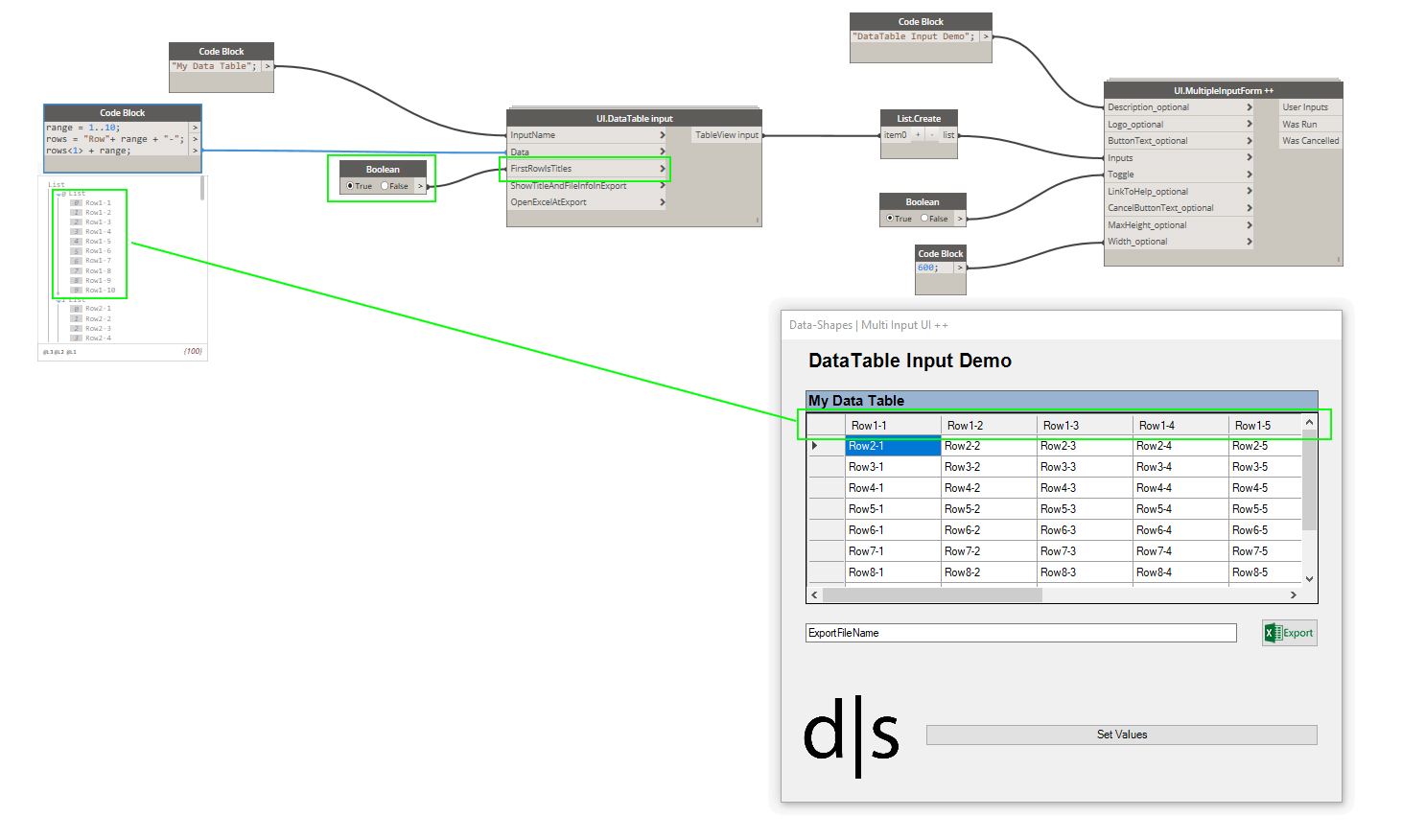
Task: Click the d|s Data-Shapes logo
Action: coord(851,735)
